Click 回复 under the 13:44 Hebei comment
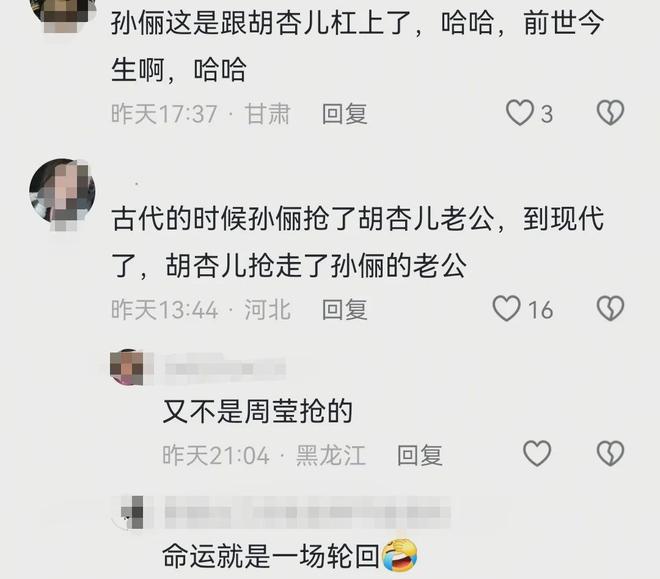The image size is (660, 579). 344,310
